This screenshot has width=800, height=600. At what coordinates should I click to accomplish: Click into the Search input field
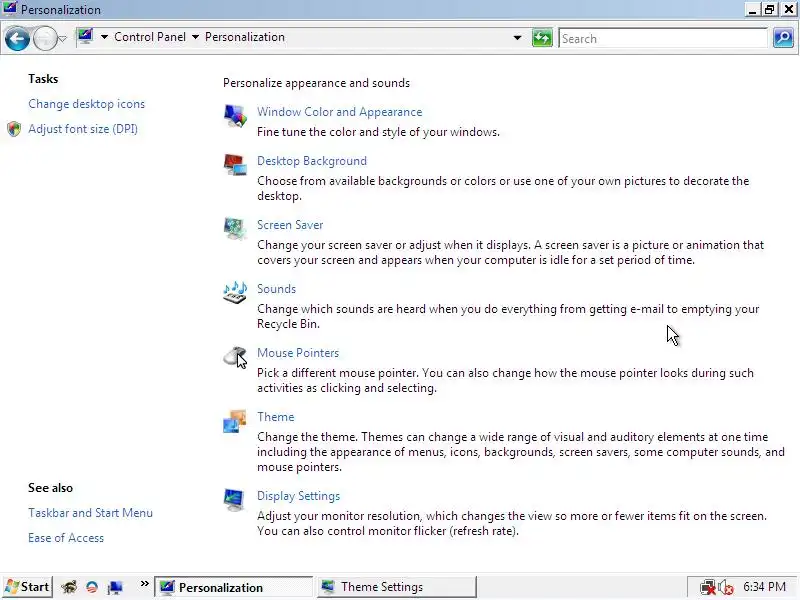point(663,39)
